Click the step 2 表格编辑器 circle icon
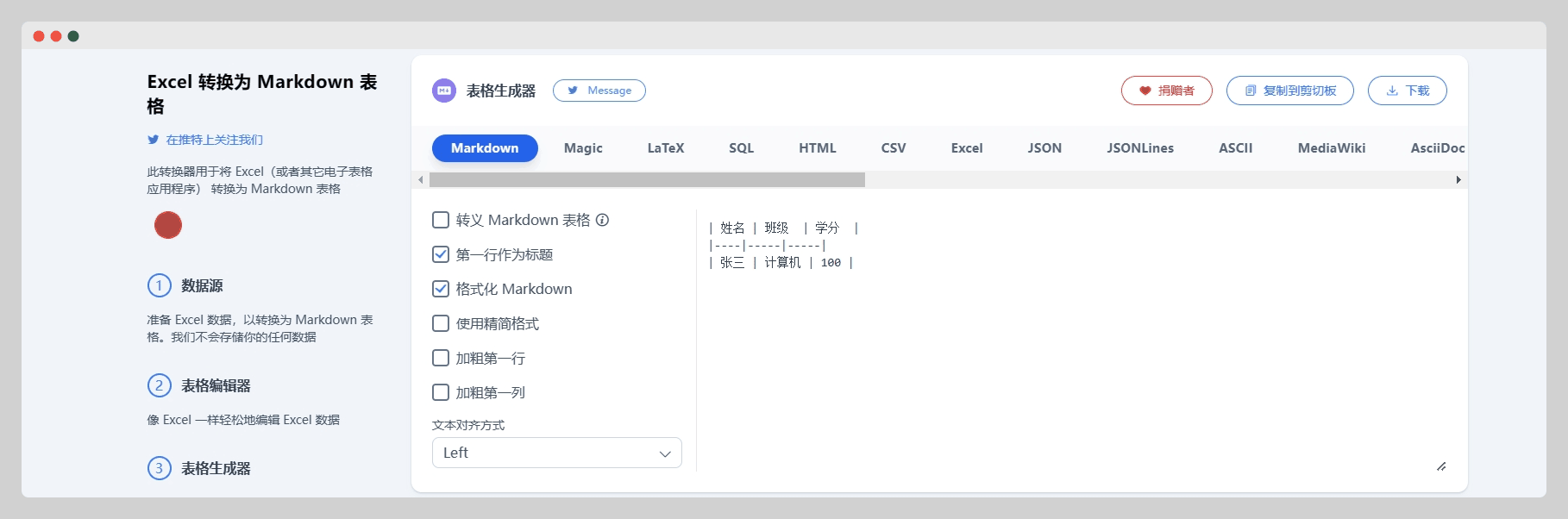 click(160, 385)
